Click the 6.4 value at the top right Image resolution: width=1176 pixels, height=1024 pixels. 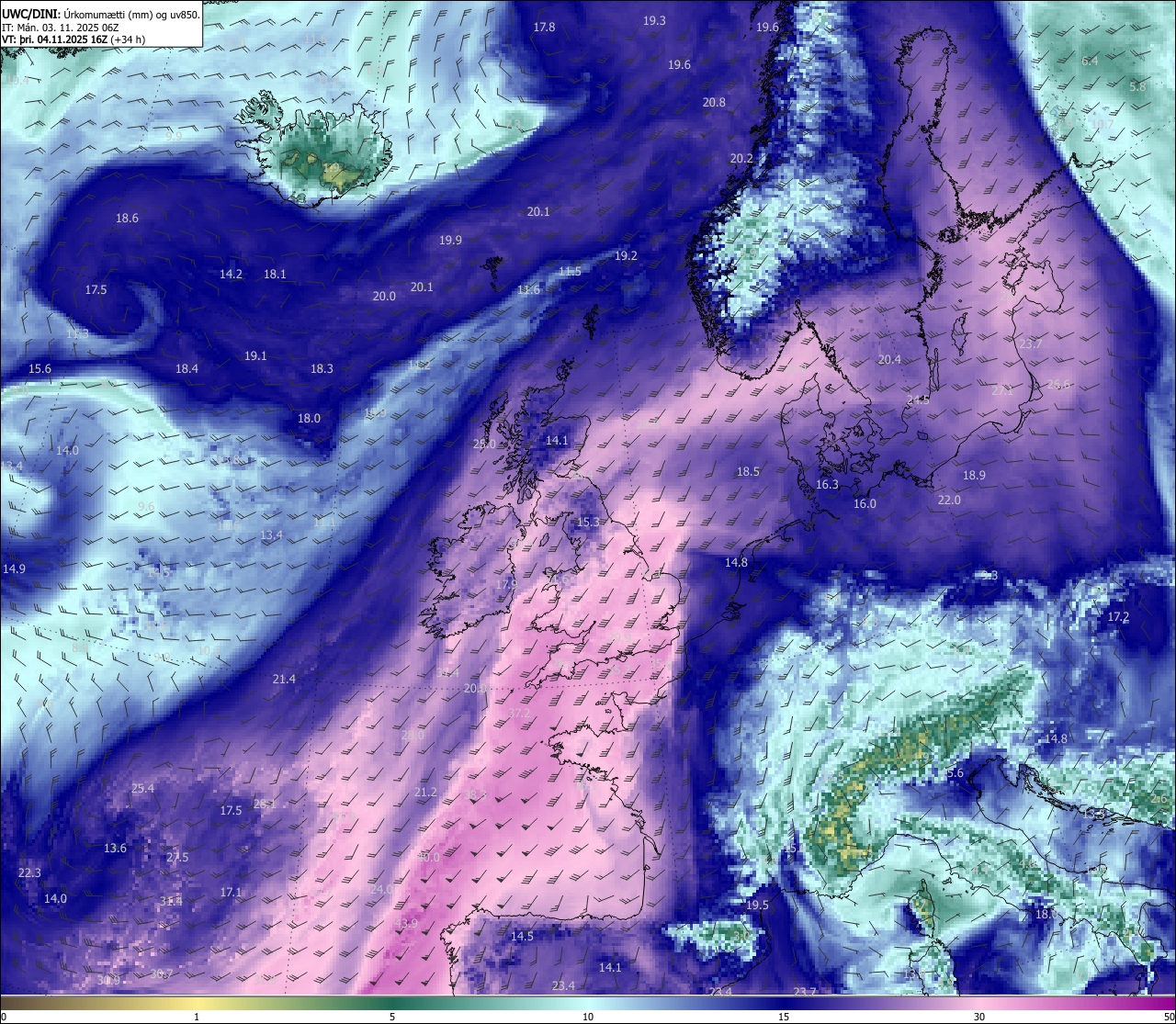[1090, 62]
